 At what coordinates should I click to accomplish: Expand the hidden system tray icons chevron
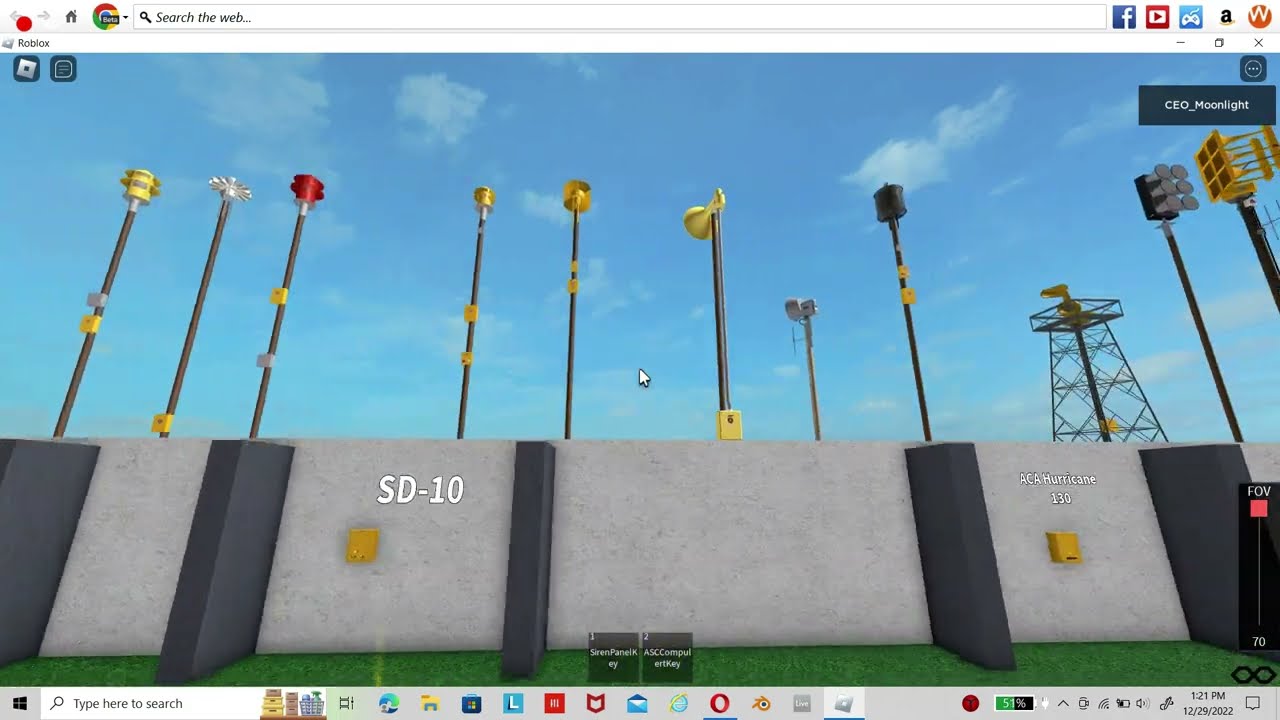(1063, 703)
